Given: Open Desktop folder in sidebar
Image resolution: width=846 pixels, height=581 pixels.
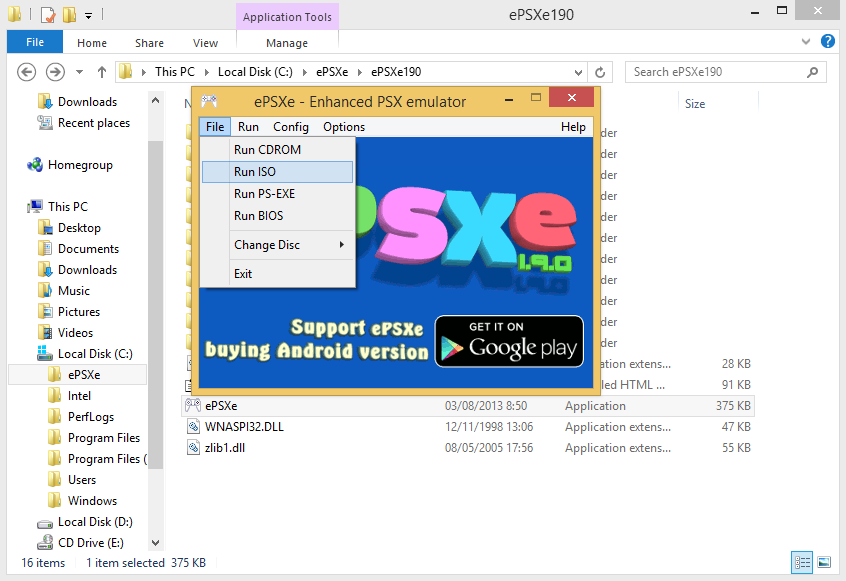Looking at the screenshot, I should click(x=79, y=228).
